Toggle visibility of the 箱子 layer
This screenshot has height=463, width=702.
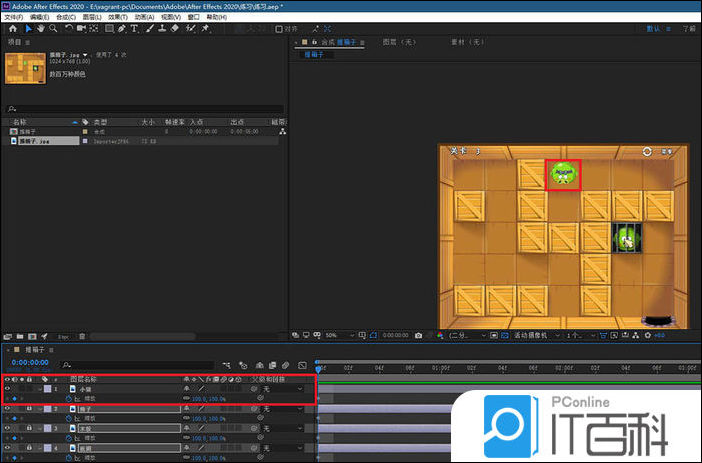coord(8,409)
